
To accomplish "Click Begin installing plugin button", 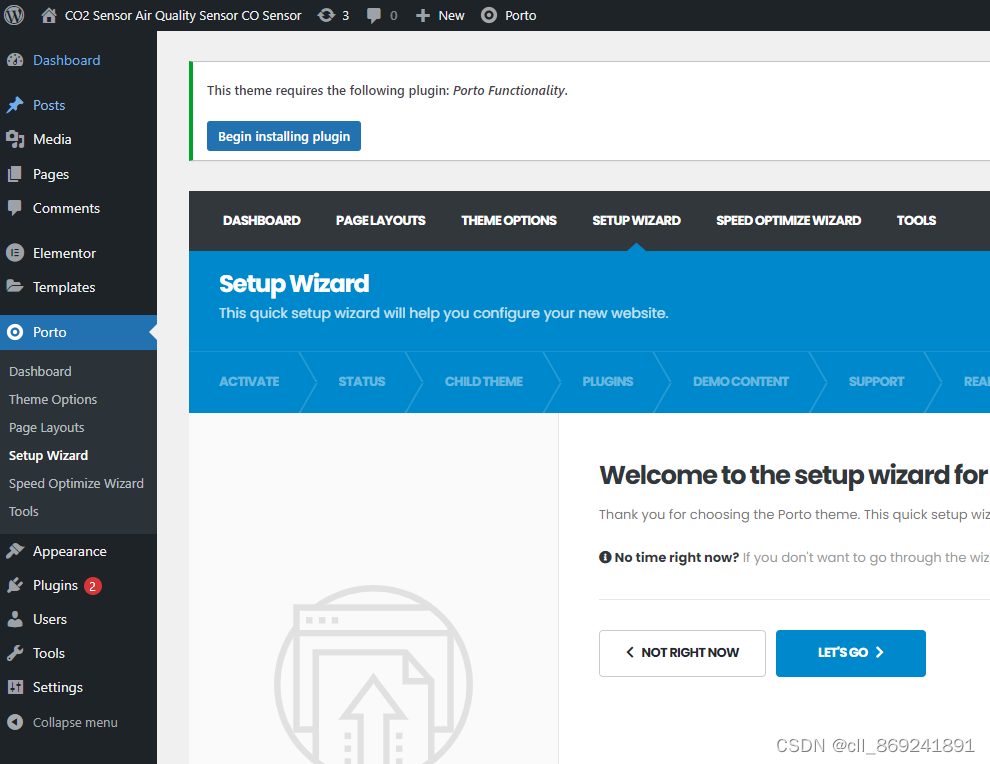I will pos(284,136).
